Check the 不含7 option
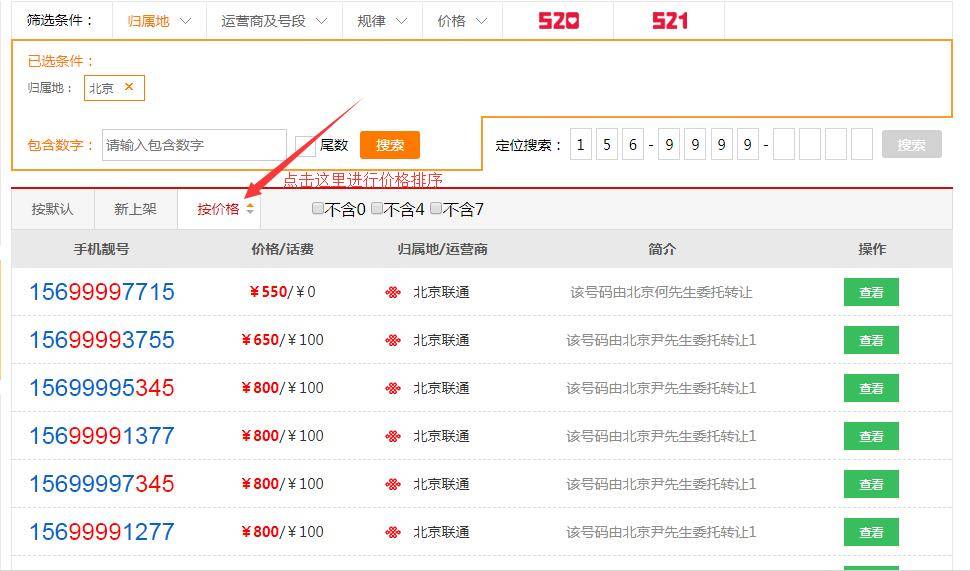 [436, 209]
